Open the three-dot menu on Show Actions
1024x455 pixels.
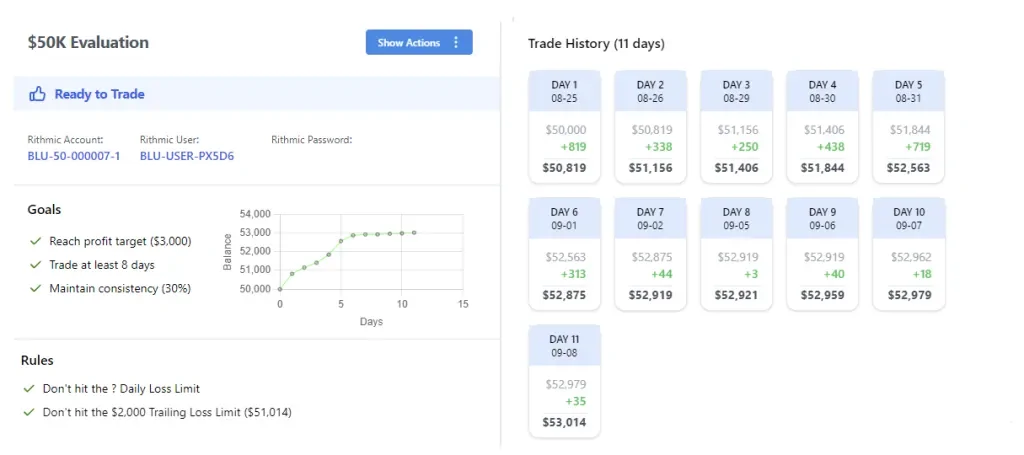click(x=456, y=43)
